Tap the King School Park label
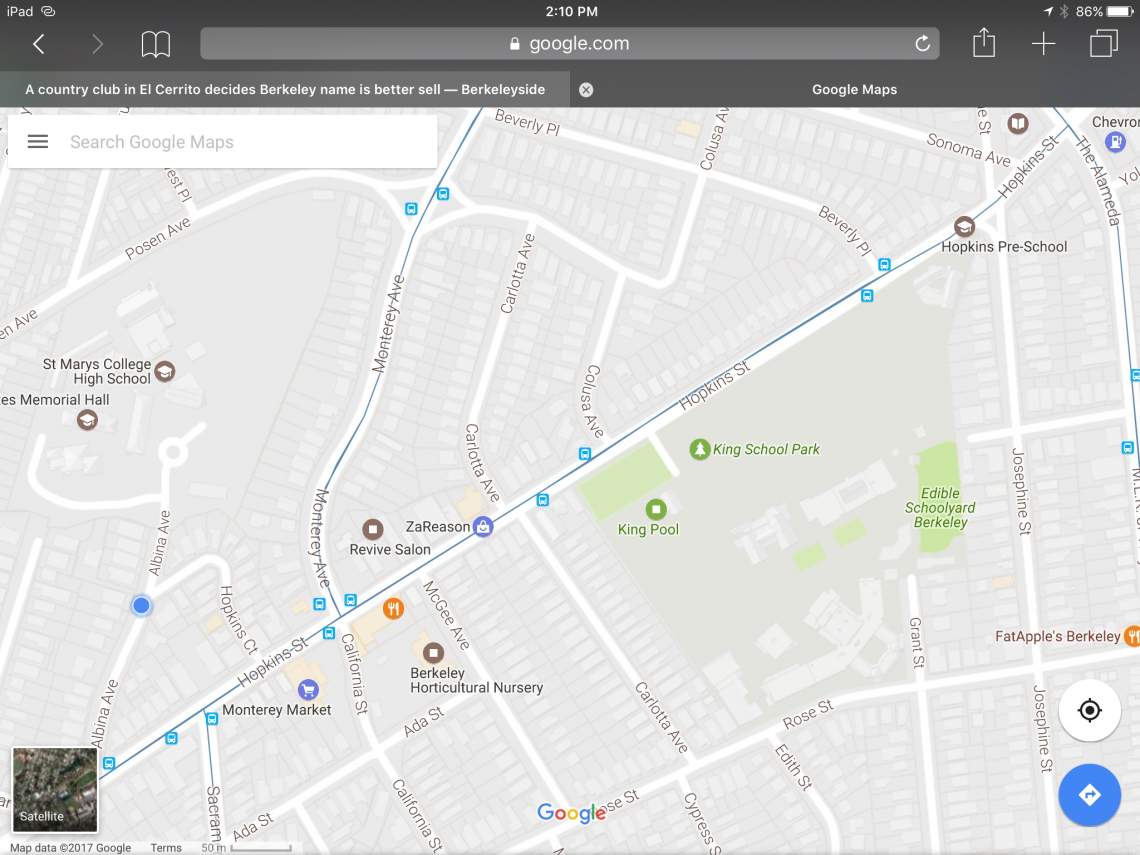Screen dimensions: 1140x855 pyautogui.click(x=766, y=449)
